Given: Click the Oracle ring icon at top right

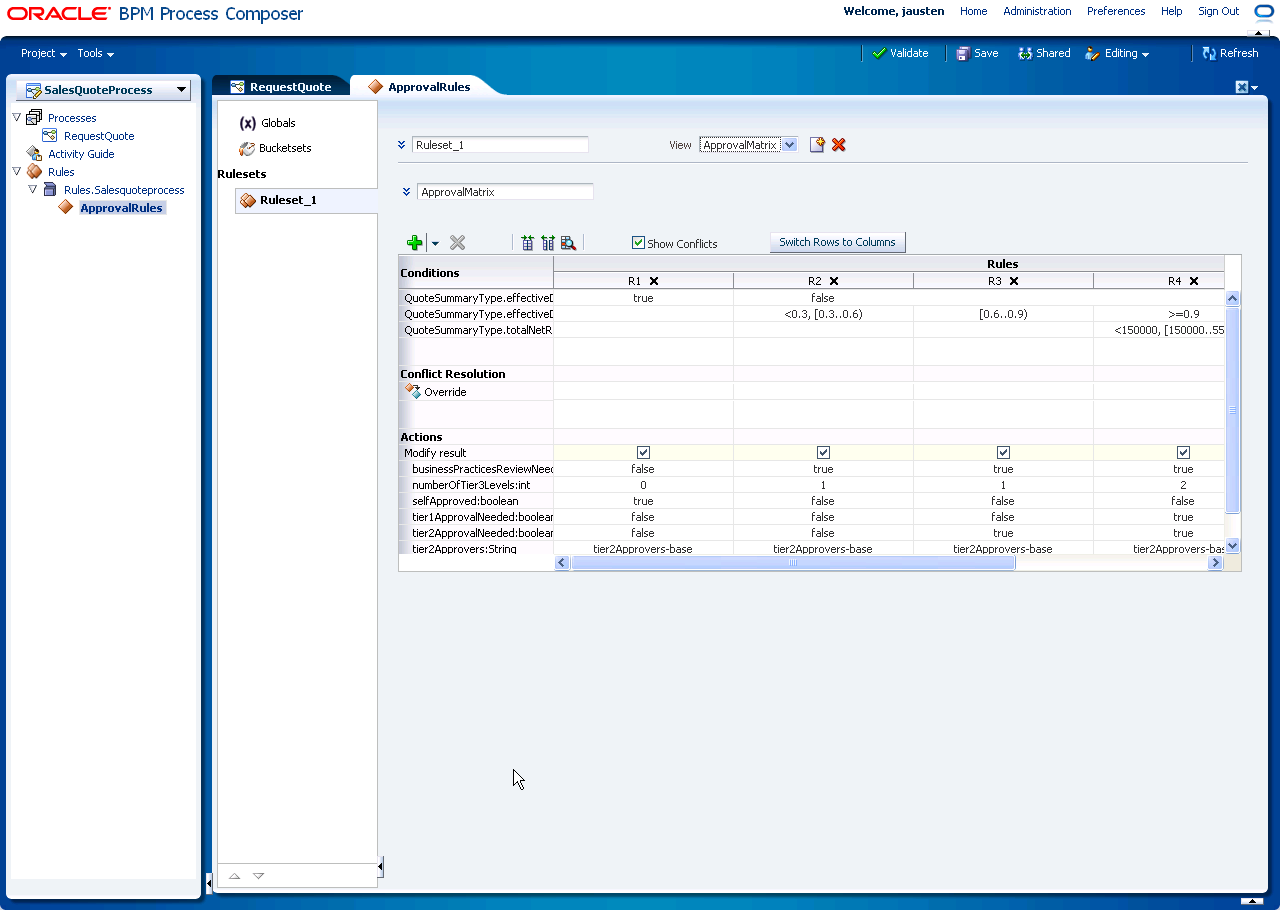Looking at the screenshot, I should click(x=1264, y=12).
